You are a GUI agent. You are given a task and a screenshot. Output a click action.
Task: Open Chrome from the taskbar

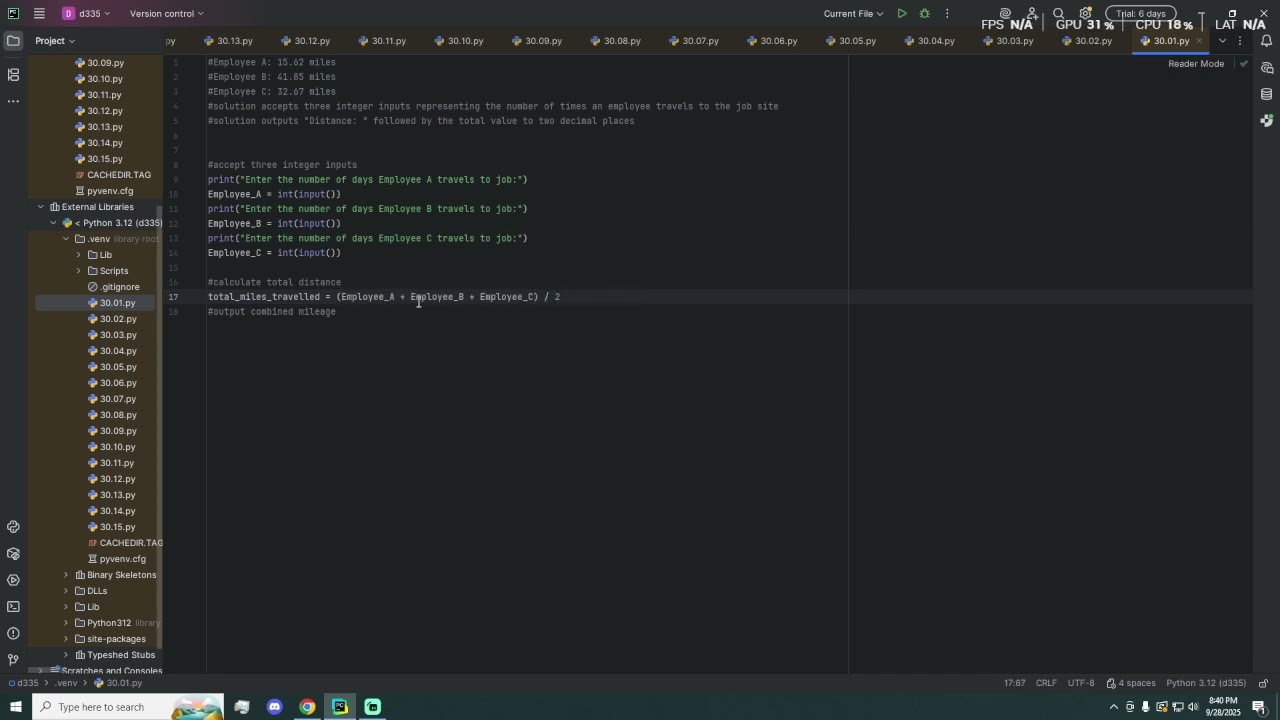coord(307,707)
